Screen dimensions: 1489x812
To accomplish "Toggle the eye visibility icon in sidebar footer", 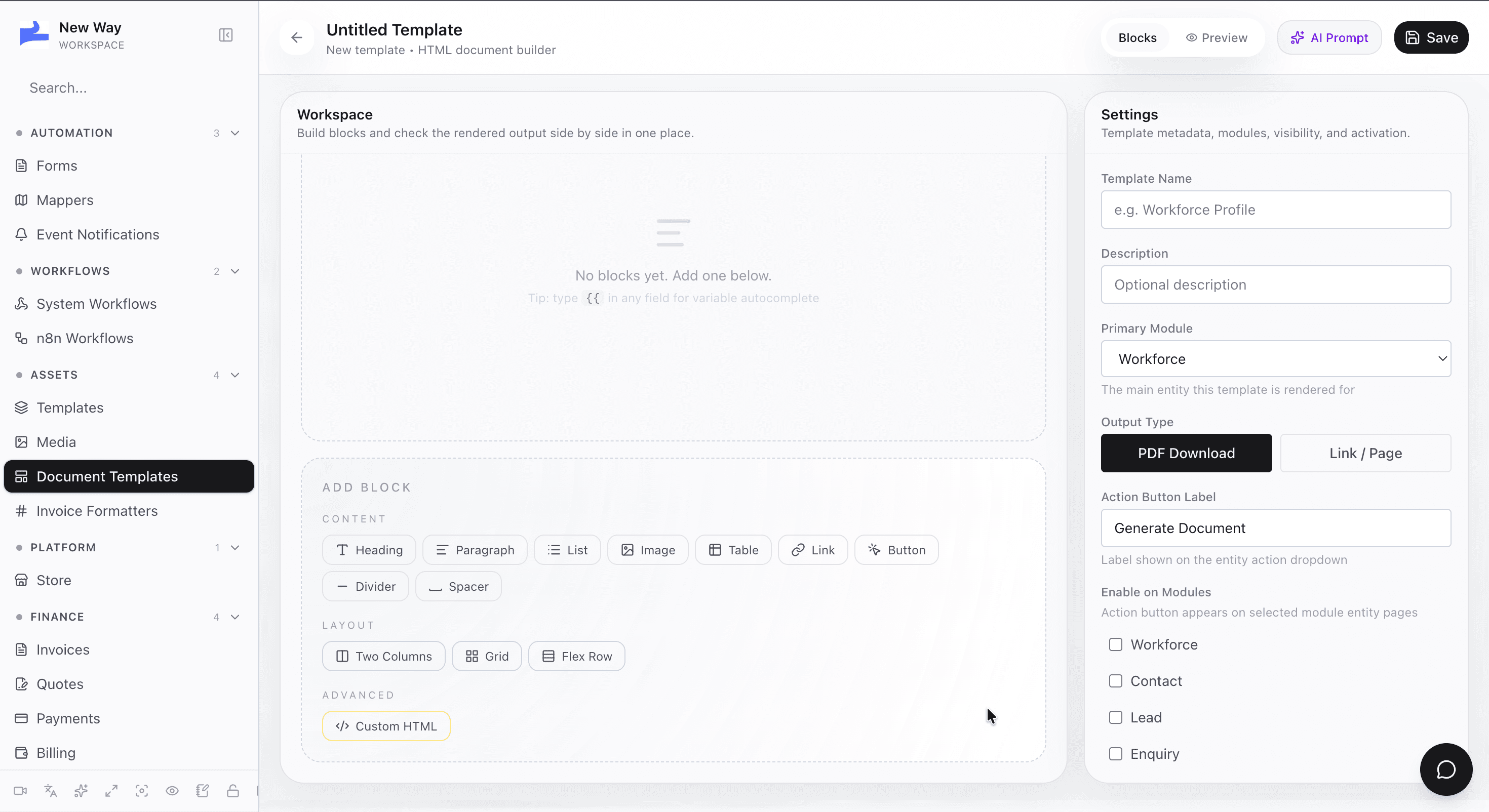I will pyautogui.click(x=172, y=791).
